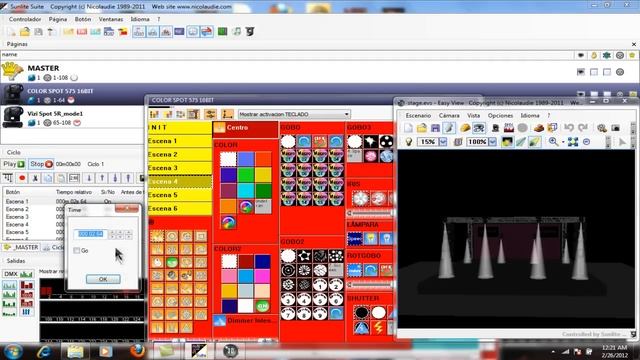Toggle the Go checkbox in Time dialog
Image resolution: width=640 pixels, height=360 pixels.
tap(76, 250)
